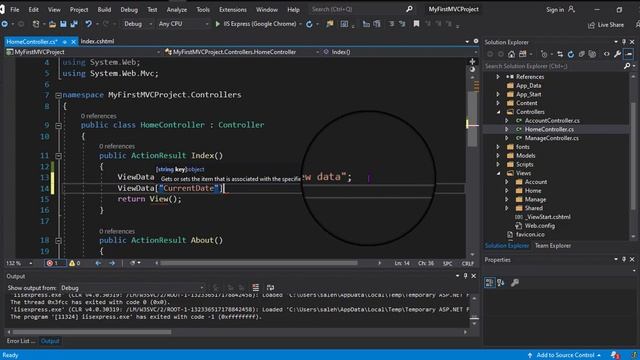Image resolution: width=640 pixels, height=360 pixels.
Task: Open the Build menu
Action: pos(104,9)
